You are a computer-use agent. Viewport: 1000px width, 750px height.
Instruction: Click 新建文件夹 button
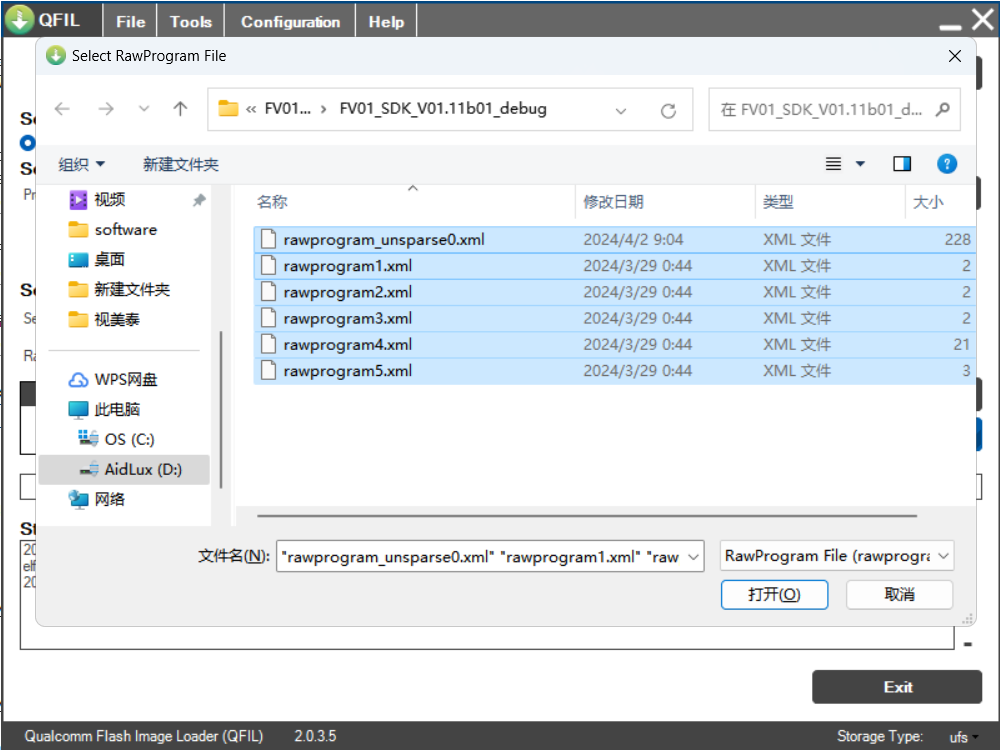[180, 165]
